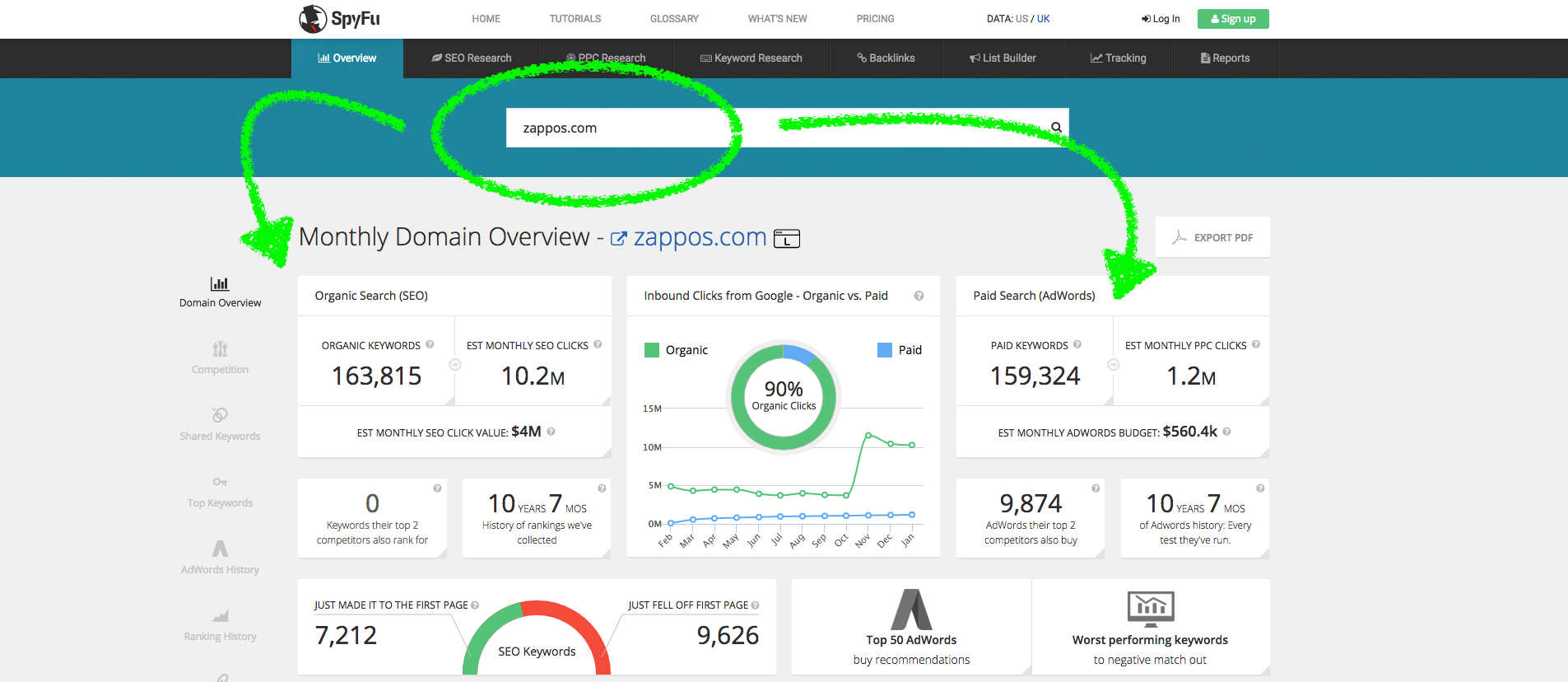Go to the HOME link
The height and width of the screenshot is (682, 1568).
coord(486,18)
